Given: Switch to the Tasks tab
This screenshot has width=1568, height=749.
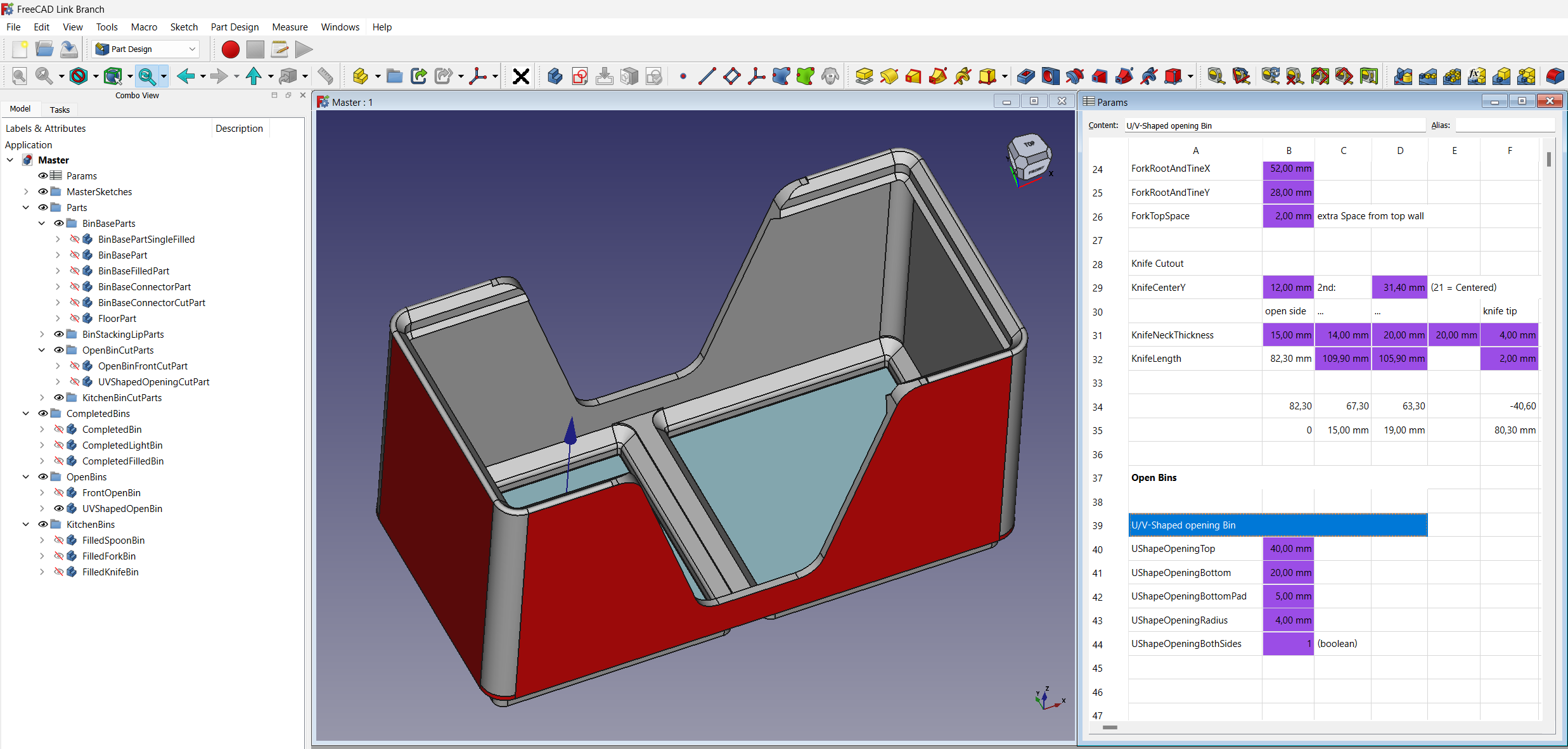Looking at the screenshot, I should point(59,110).
